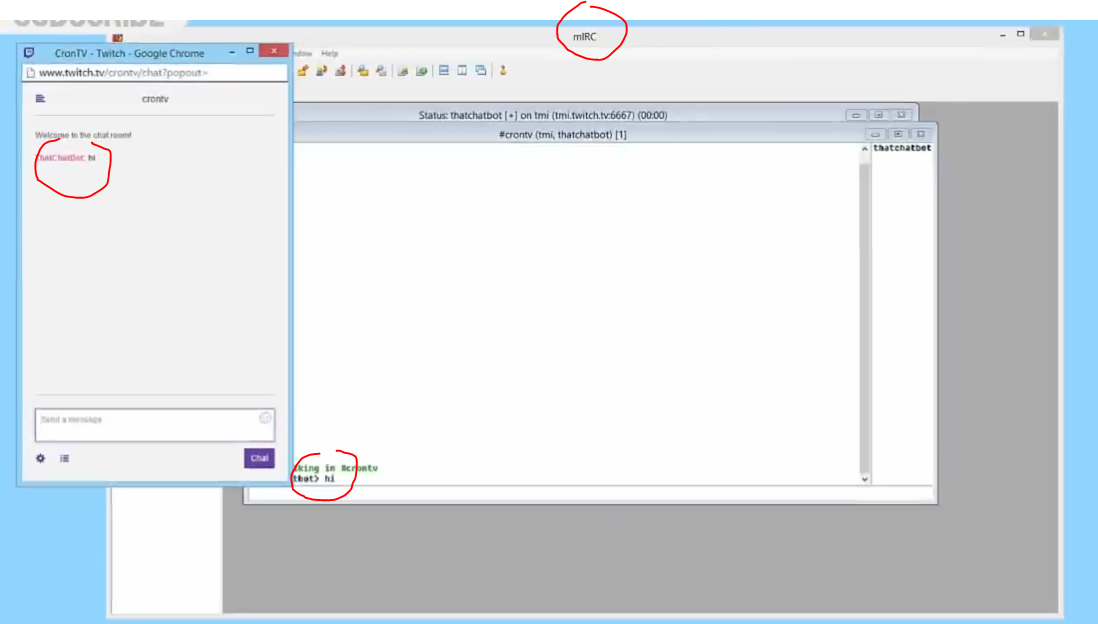Click the 'hi' message line in mIRC channel
The image size is (1098, 624).
pos(314,479)
